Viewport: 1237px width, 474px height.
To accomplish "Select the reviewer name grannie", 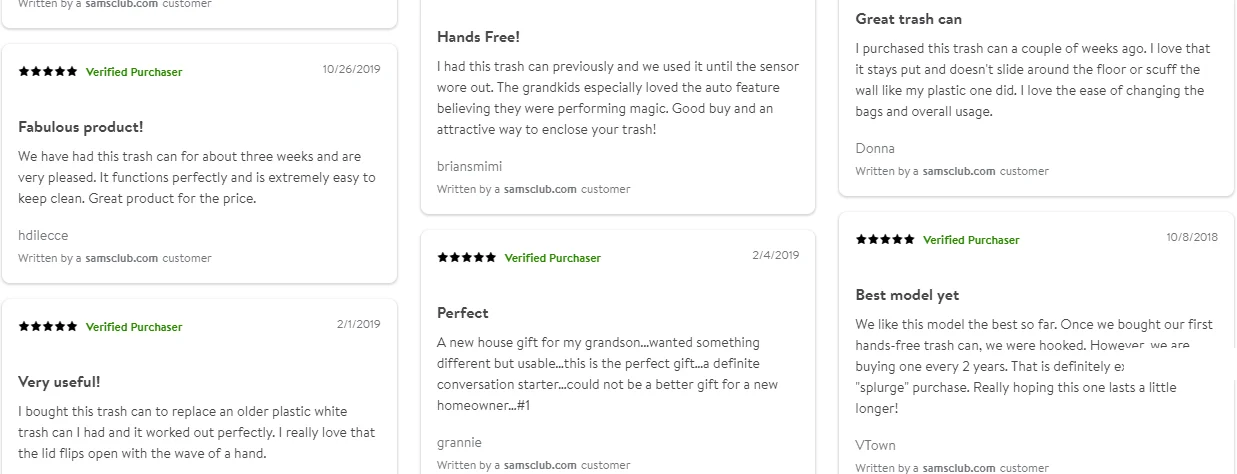I will (x=459, y=442).
